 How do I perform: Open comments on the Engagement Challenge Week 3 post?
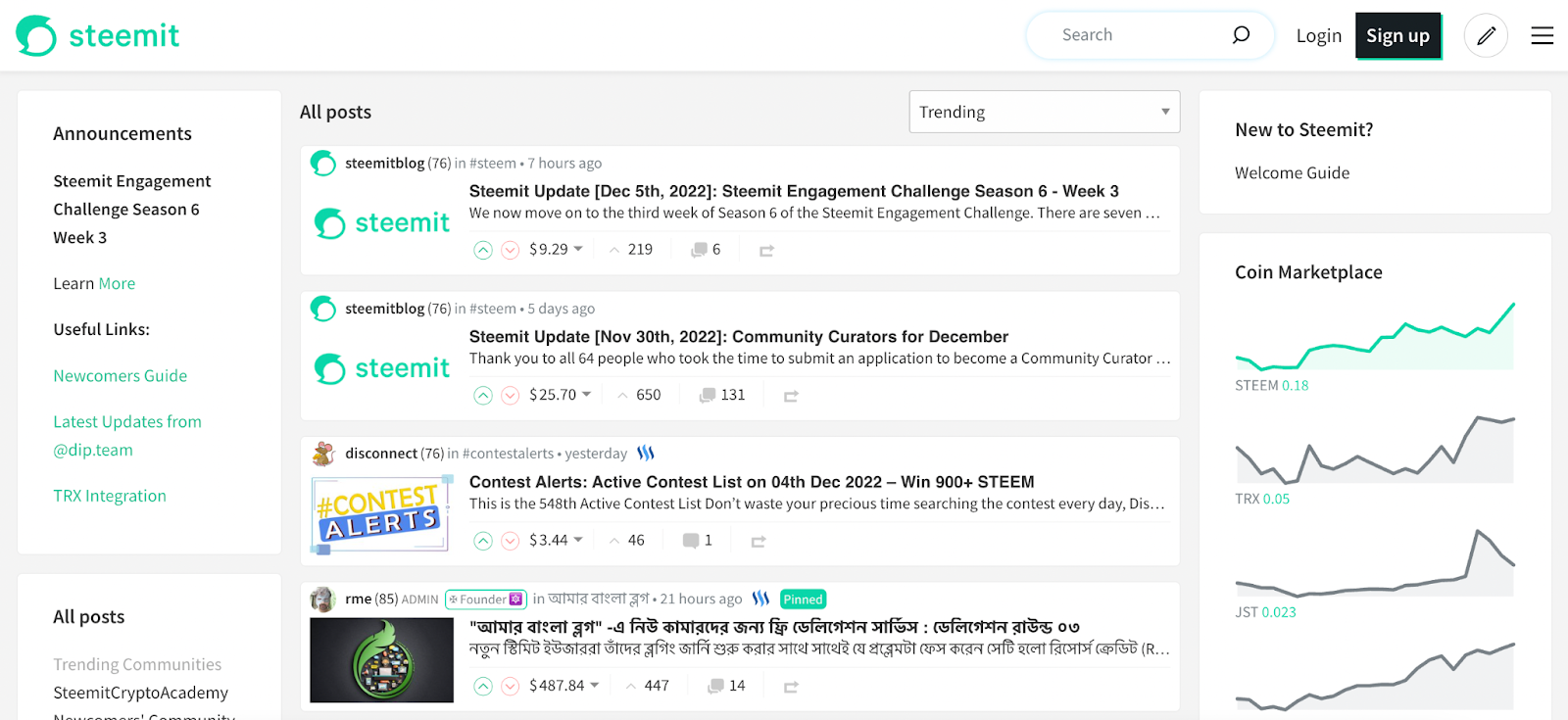click(706, 250)
